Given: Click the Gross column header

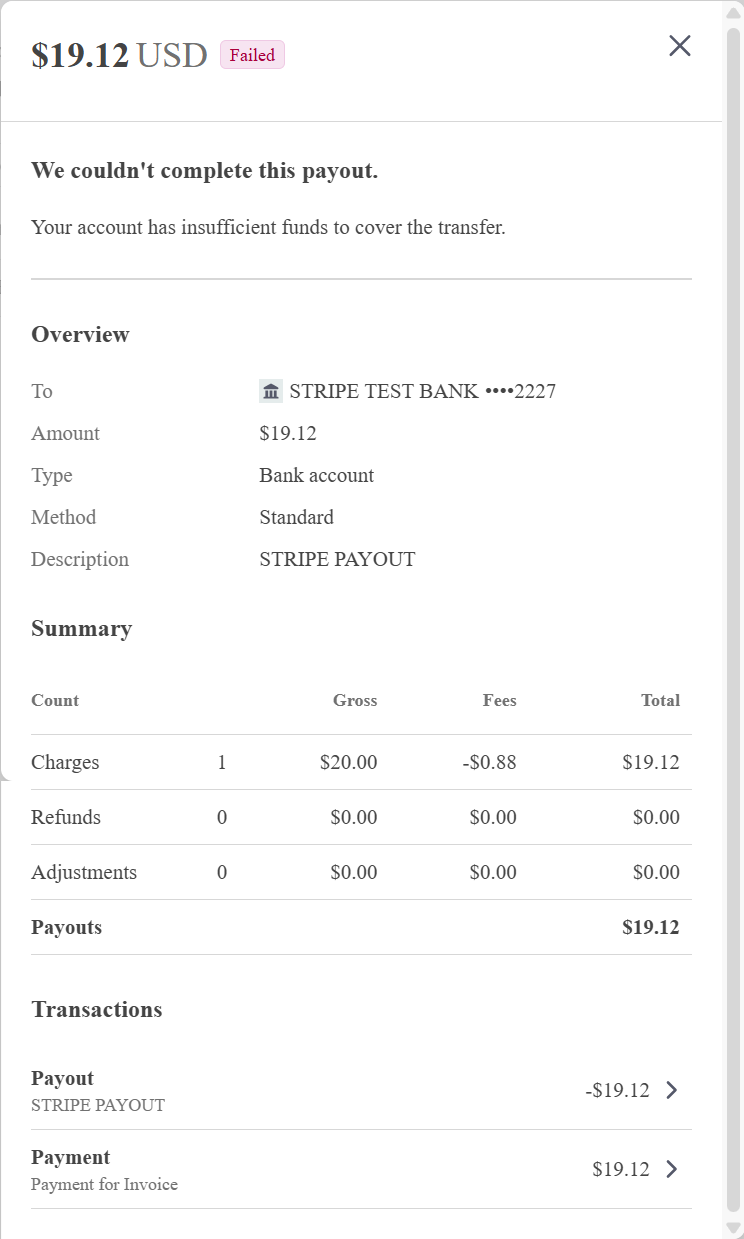Looking at the screenshot, I should [x=355, y=700].
